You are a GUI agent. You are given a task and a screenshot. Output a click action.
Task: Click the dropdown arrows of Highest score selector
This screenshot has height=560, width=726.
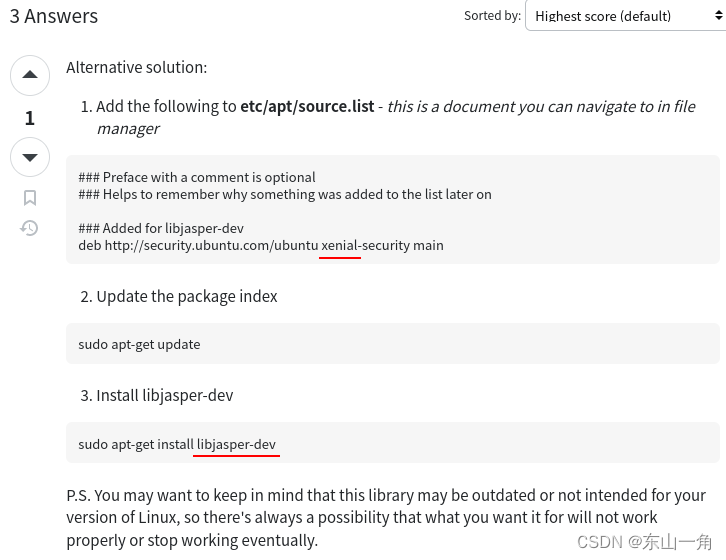(x=718, y=16)
